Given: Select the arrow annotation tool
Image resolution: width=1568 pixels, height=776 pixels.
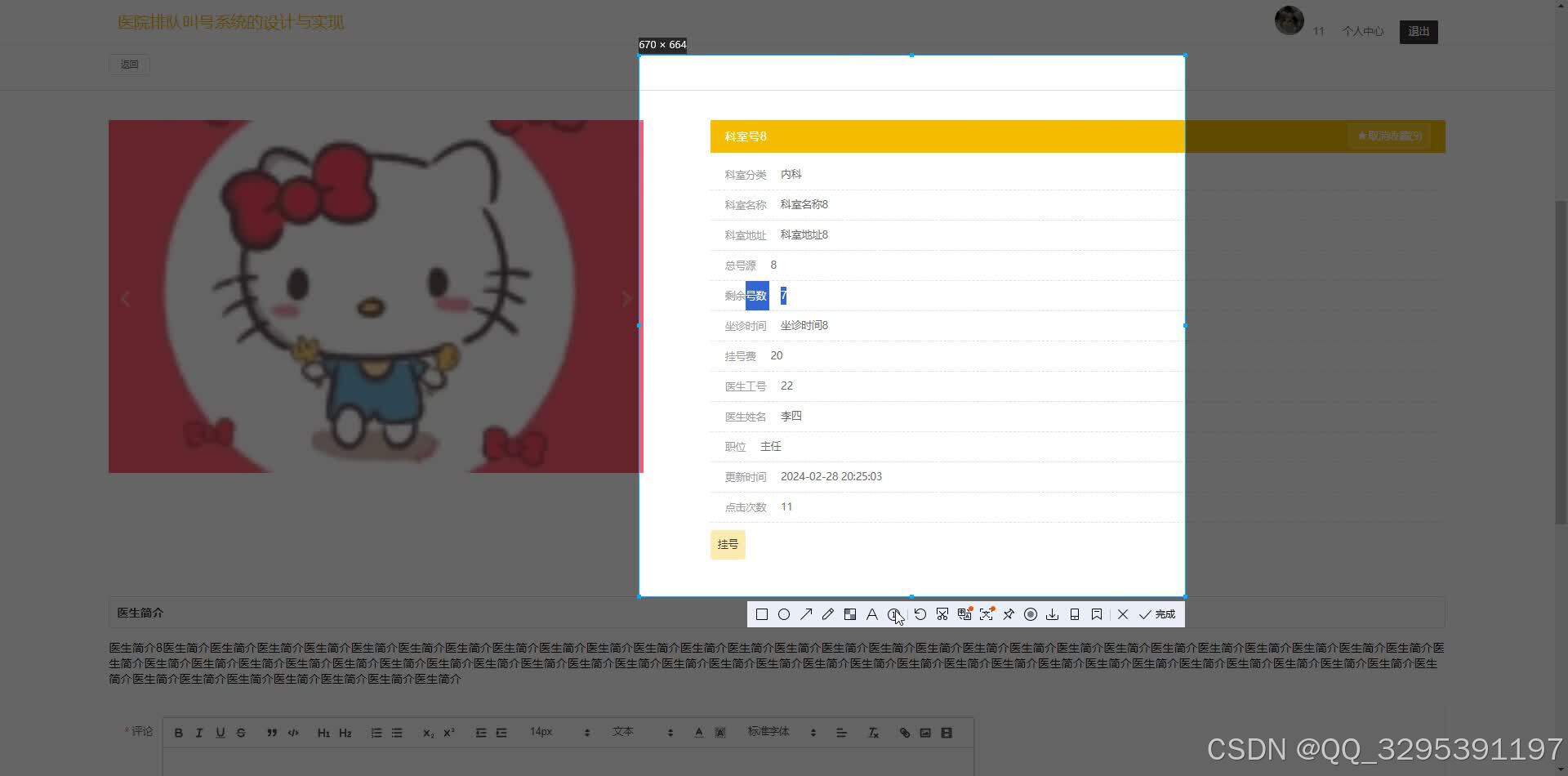Looking at the screenshot, I should [x=806, y=614].
